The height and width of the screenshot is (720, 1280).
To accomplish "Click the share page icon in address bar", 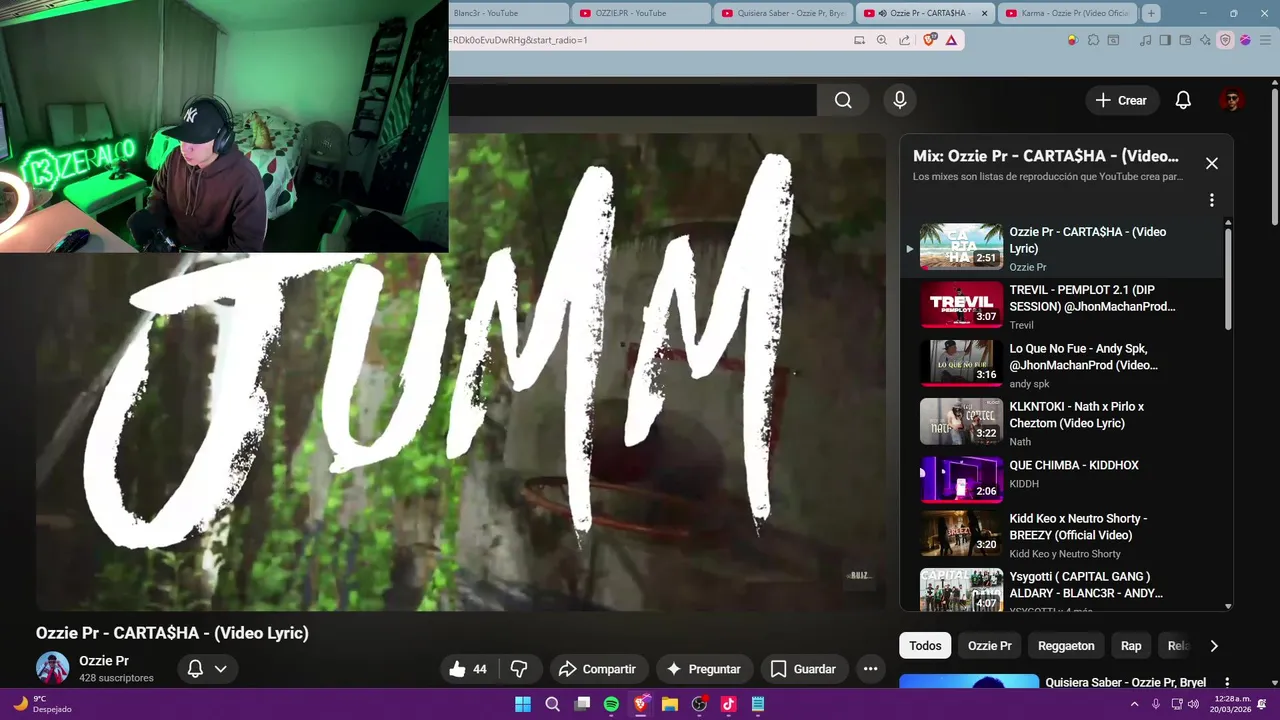I will [904, 40].
